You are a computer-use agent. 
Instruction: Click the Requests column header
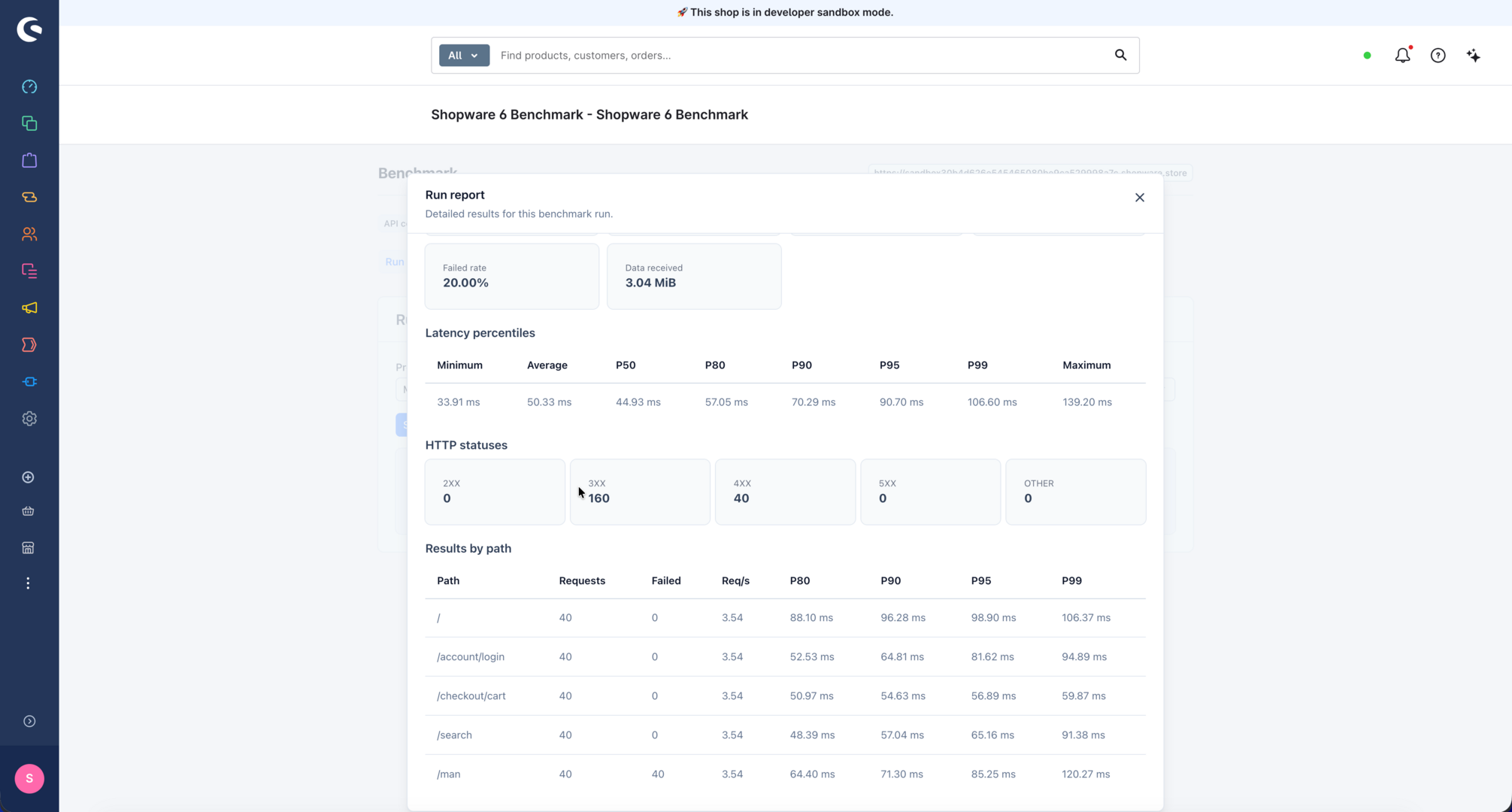pyautogui.click(x=582, y=580)
